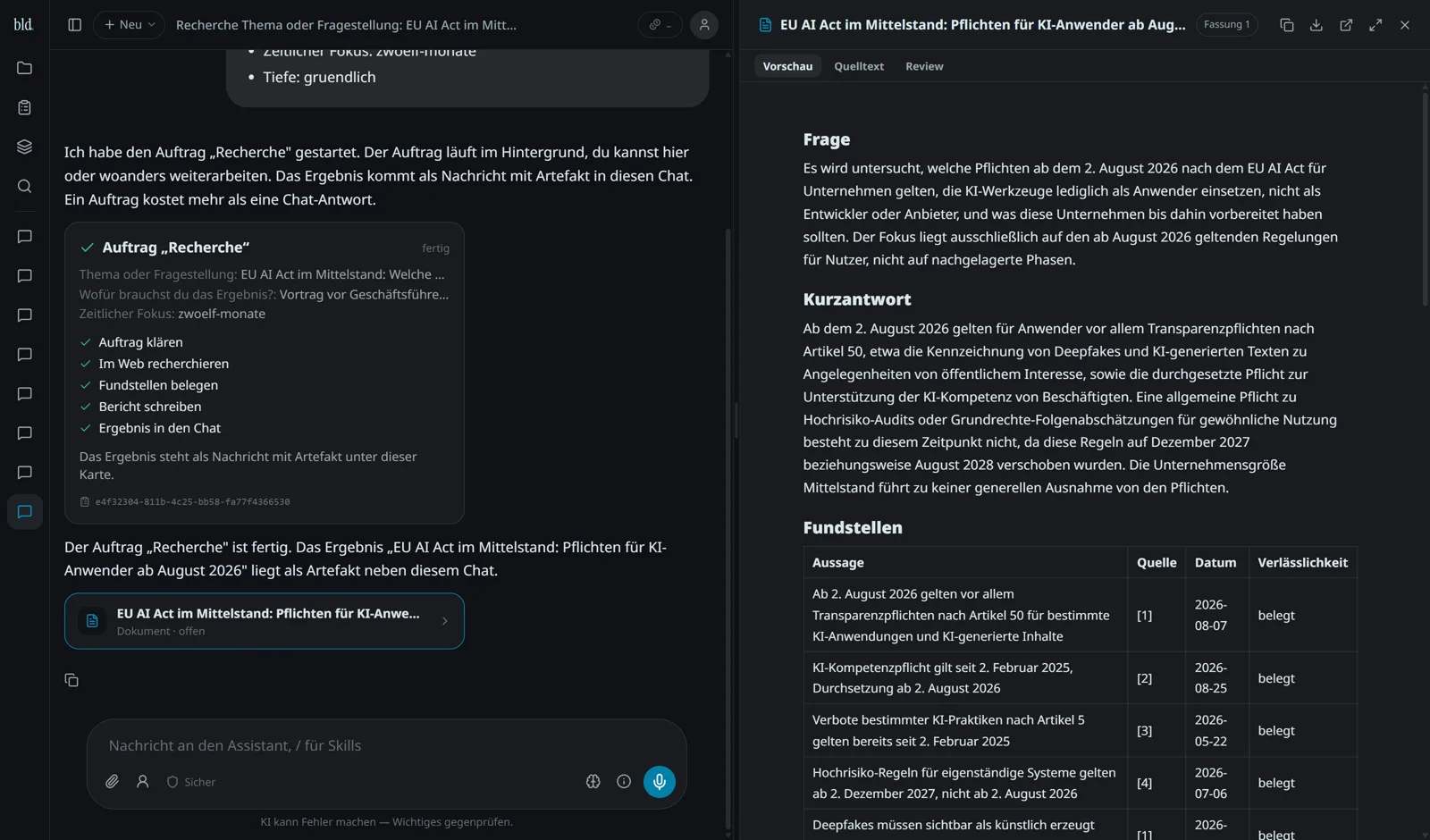Expand the artefact panel to fullscreen

pyautogui.click(x=1375, y=25)
